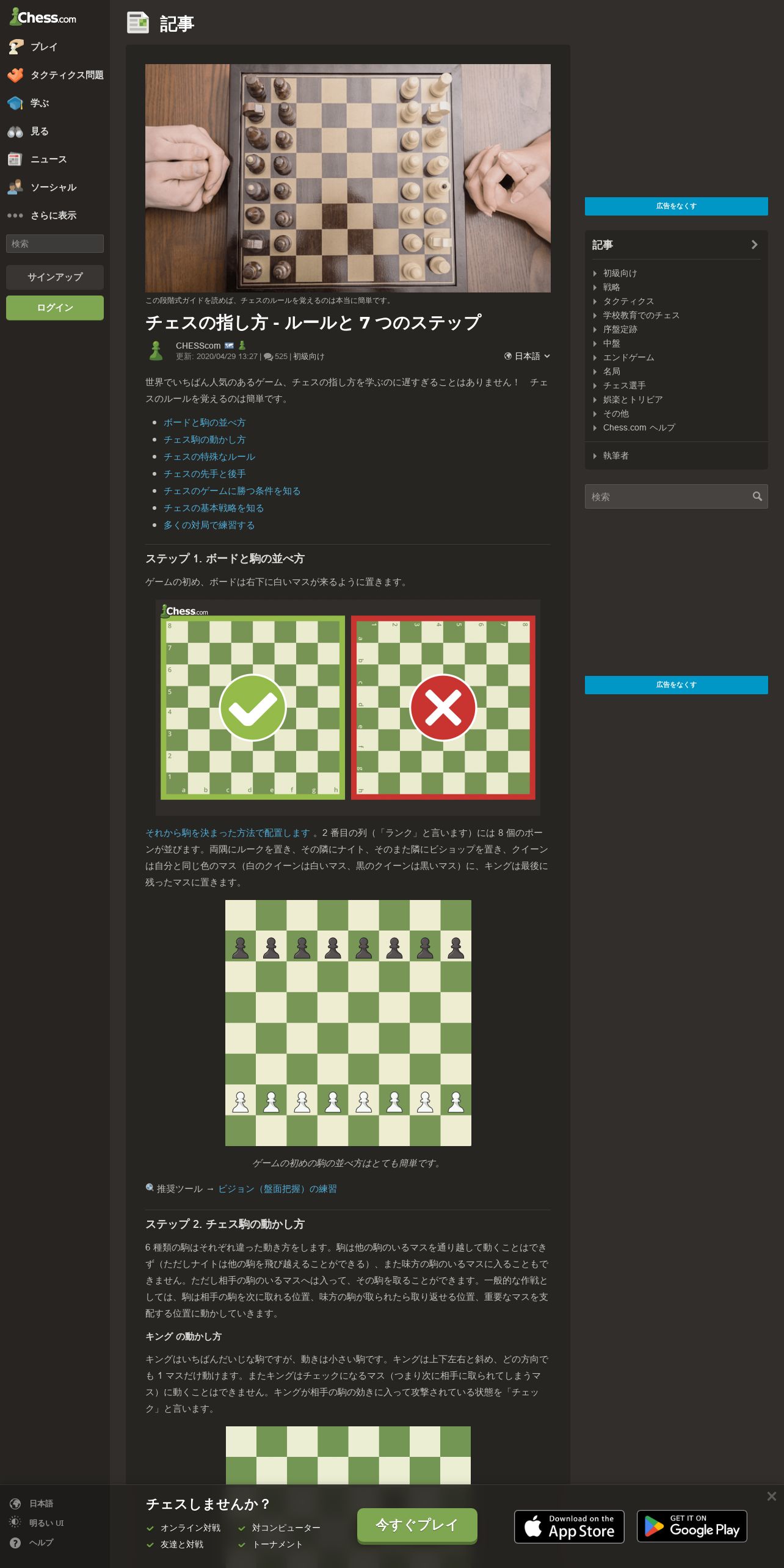Follow the チェスのゲームに勝つ条件を知る link
784x1568 pixels.
coord(232,491)
